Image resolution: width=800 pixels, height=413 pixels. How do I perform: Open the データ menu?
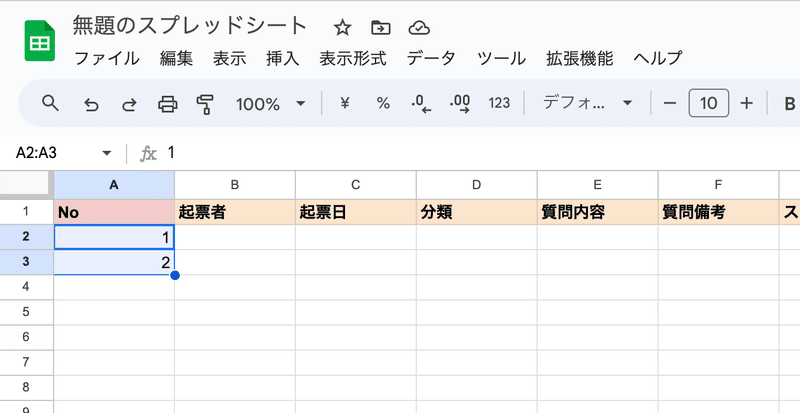point(431,58)
